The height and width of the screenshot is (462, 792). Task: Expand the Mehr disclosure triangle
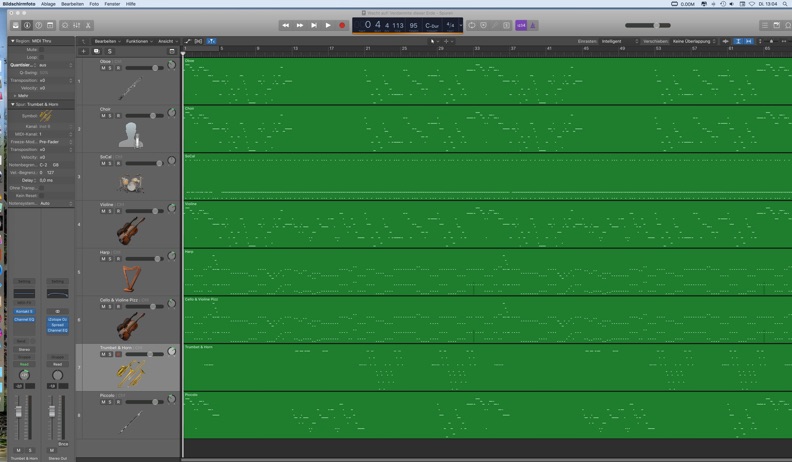tap(15, 95)
